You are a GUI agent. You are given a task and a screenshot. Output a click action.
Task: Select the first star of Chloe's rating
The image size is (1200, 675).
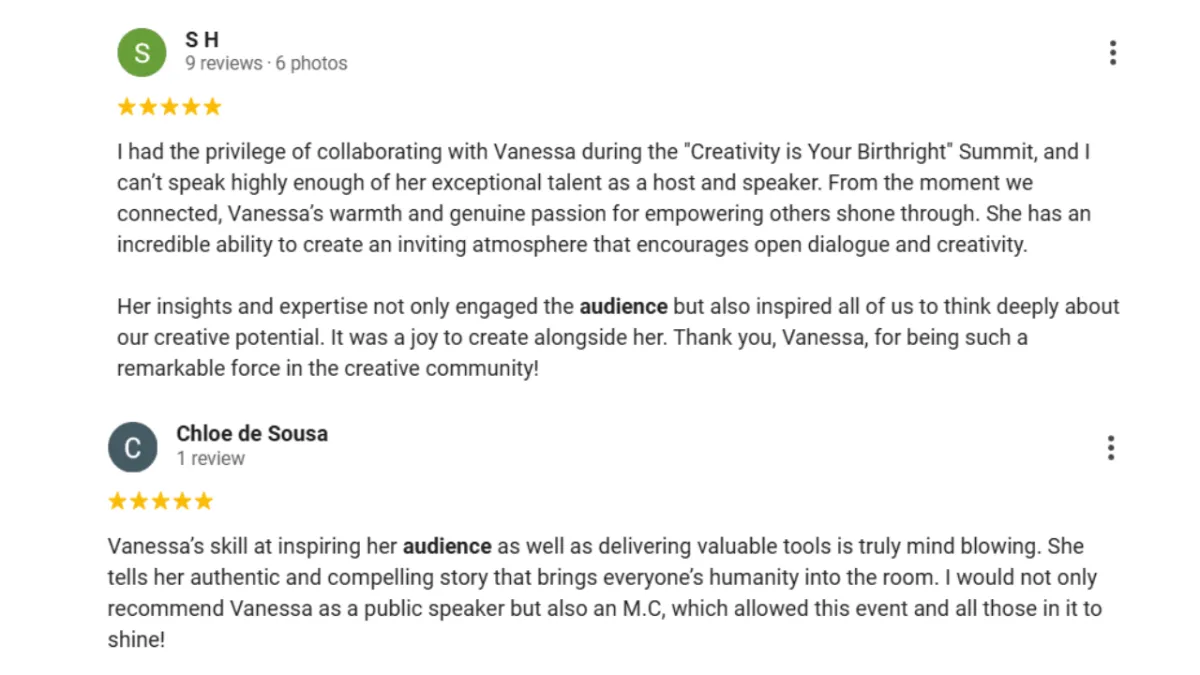click(118, 501)
